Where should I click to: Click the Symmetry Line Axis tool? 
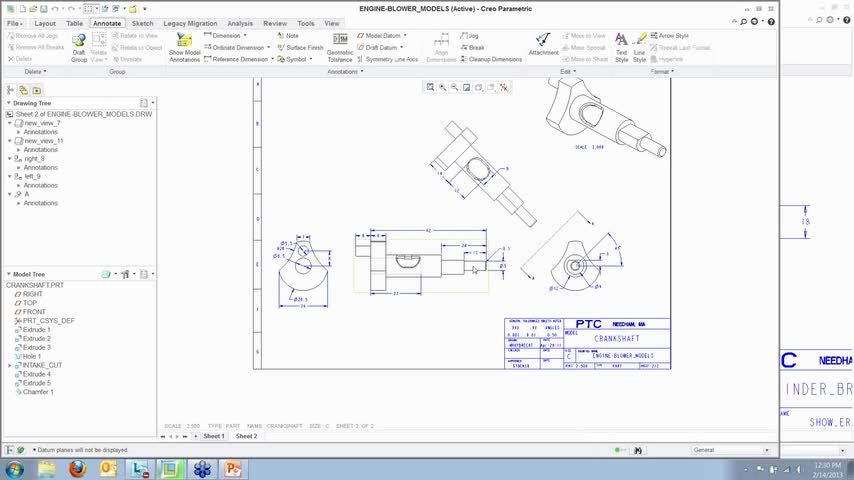(387, 59)
